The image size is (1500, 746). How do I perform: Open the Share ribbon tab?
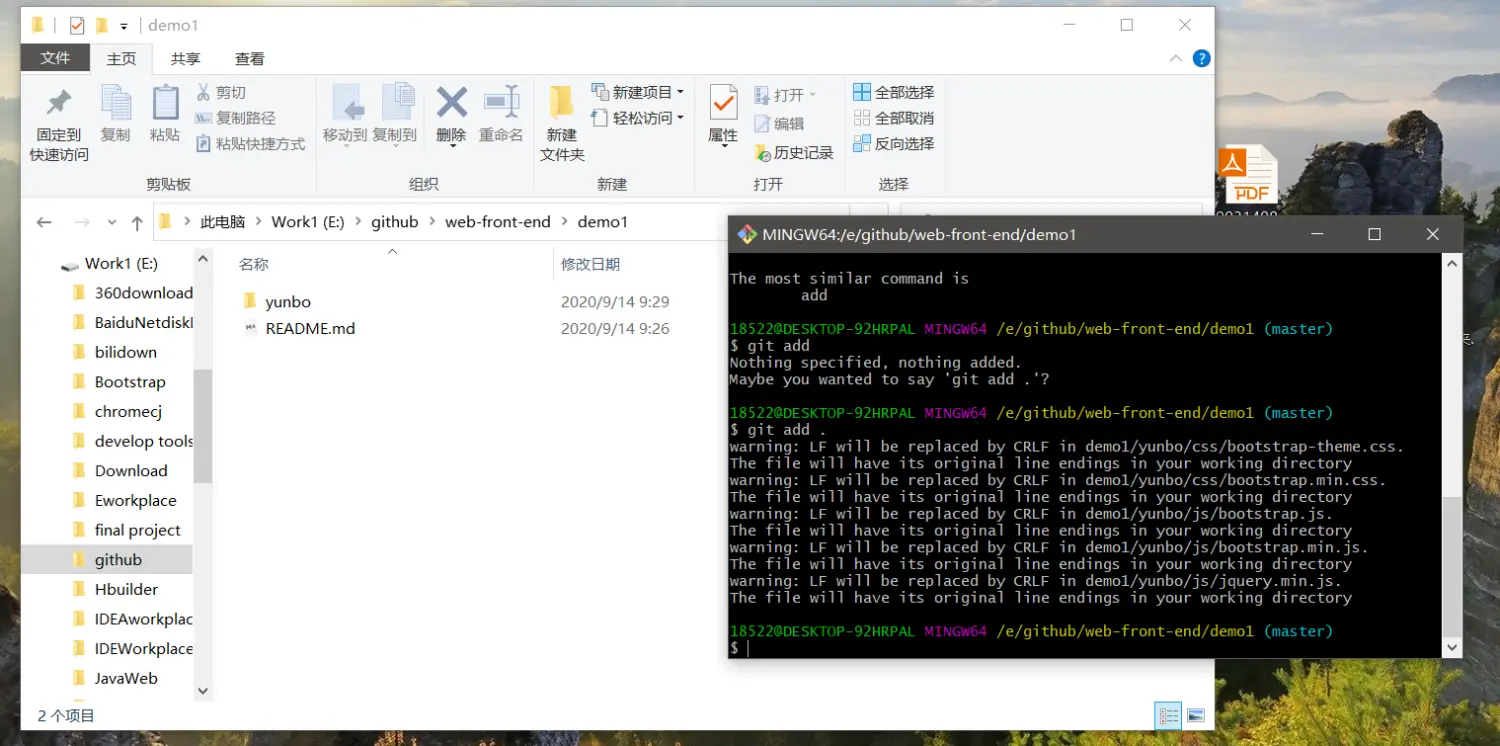(x=185, y=59)
